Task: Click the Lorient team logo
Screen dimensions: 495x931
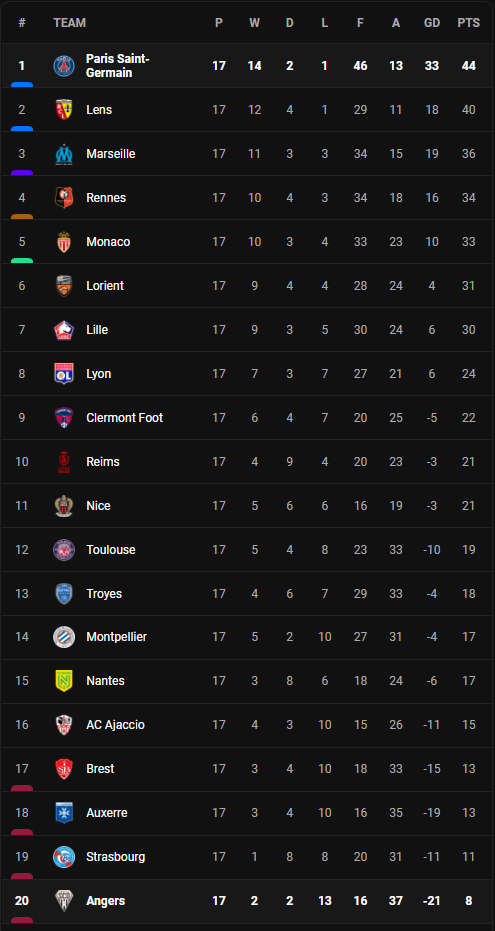Action: tap(64, 286)
